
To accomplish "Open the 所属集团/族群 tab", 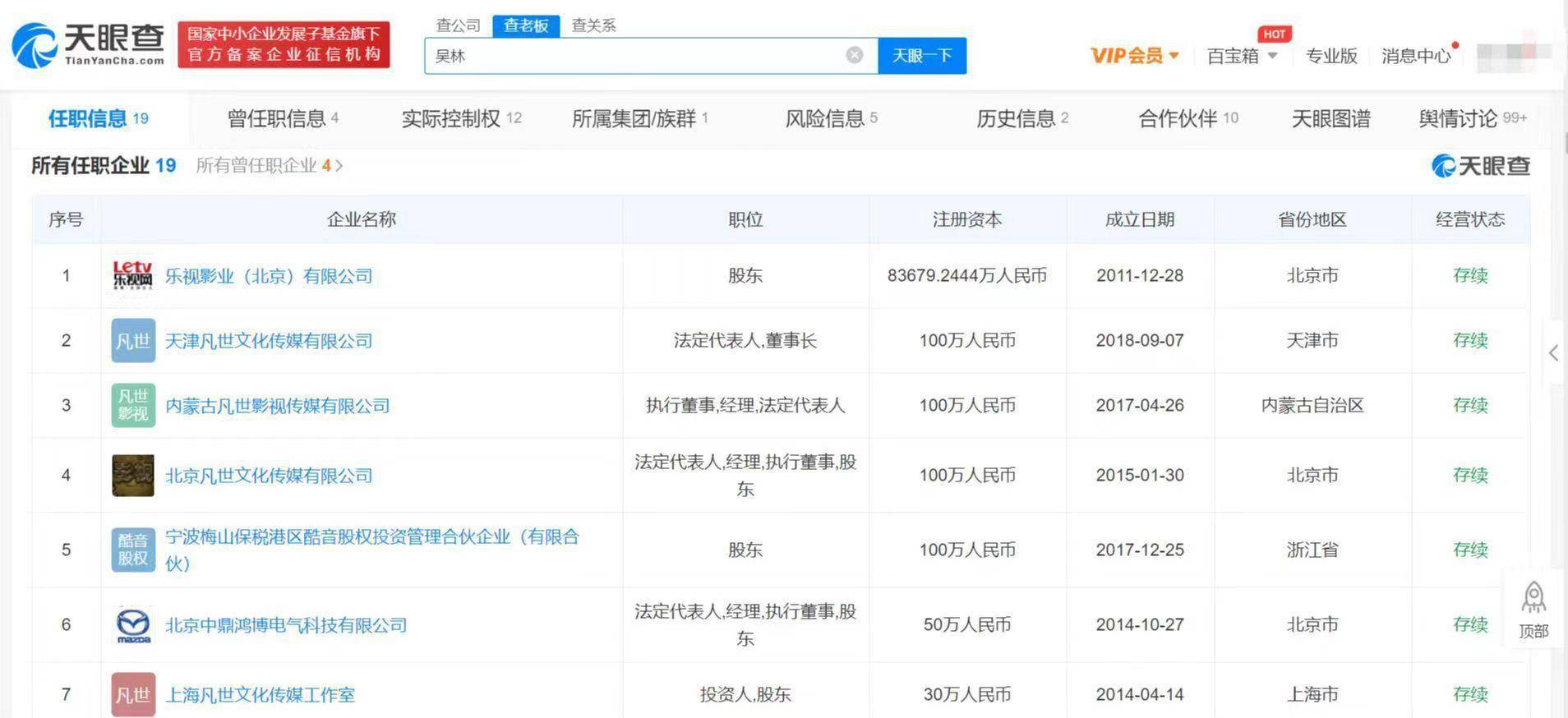I will tap(640, 118).
